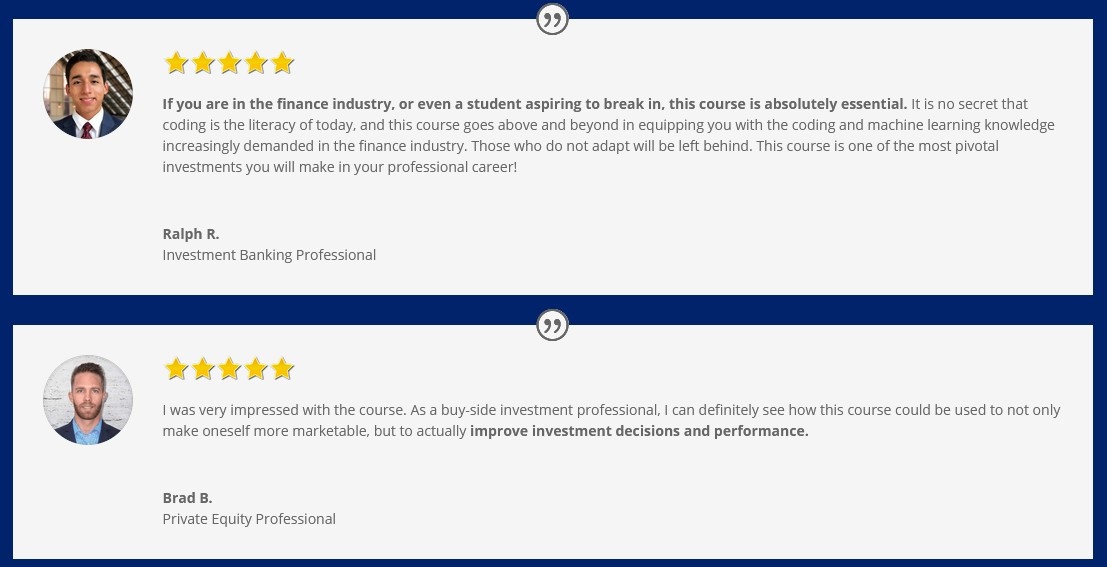Click the second star in Ralph's rating

coord(203,63)
